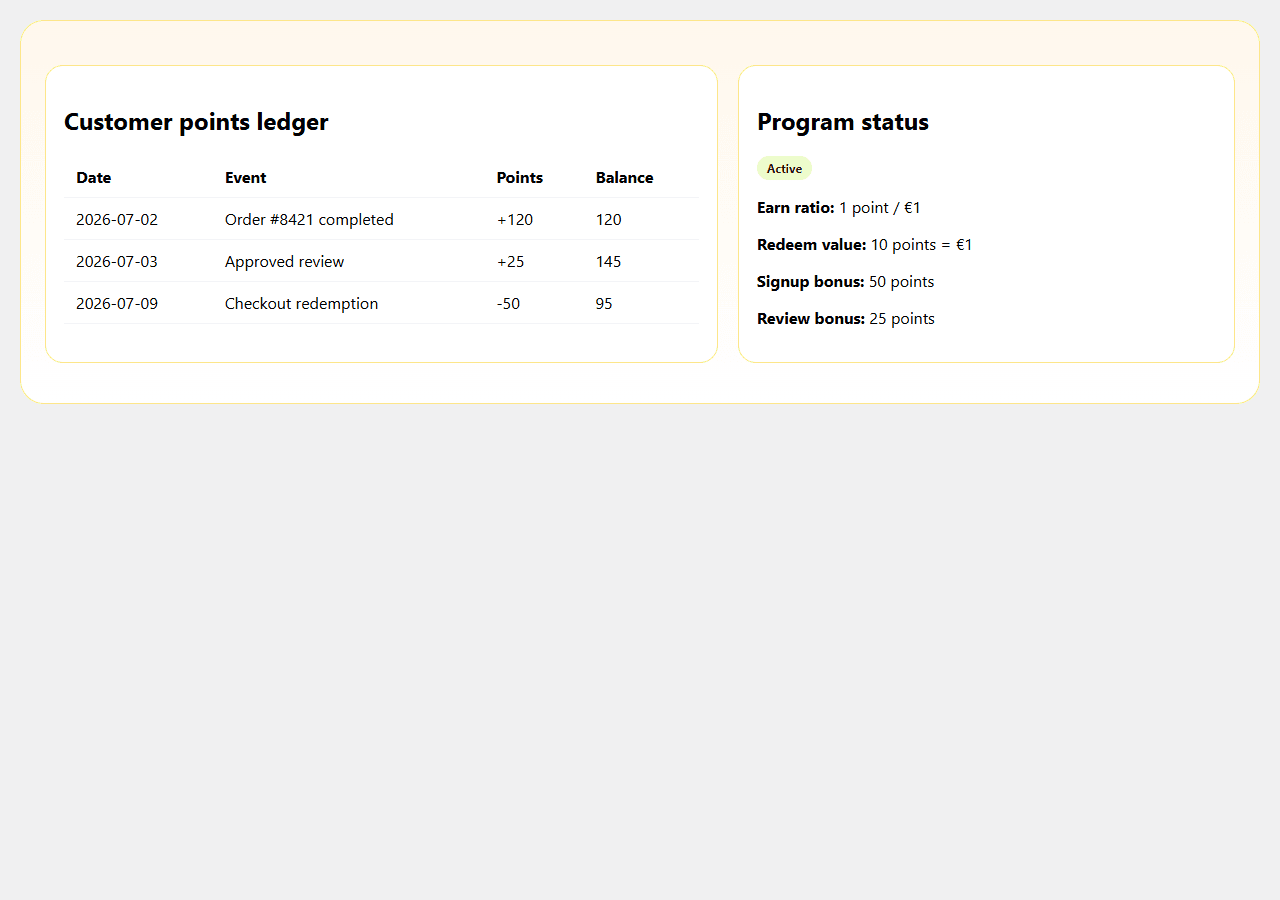The image size is (1280, 900).
Task: Click the balance value 95
Action: tap(605, 304)
